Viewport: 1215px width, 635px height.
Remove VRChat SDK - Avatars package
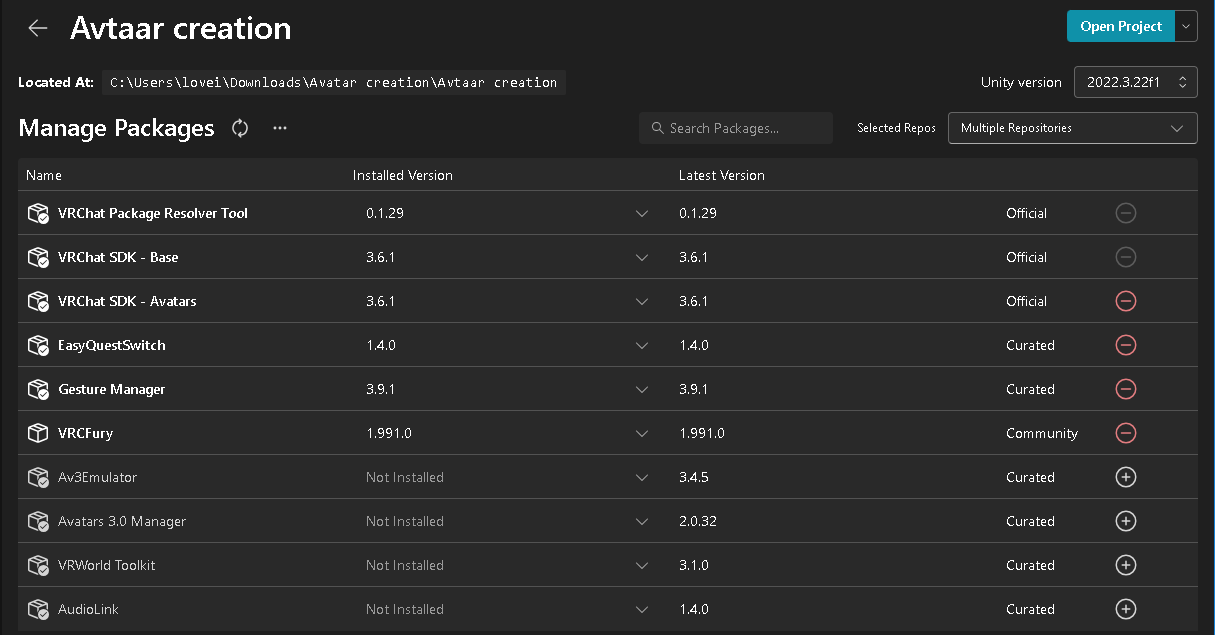click(1125, 301)
